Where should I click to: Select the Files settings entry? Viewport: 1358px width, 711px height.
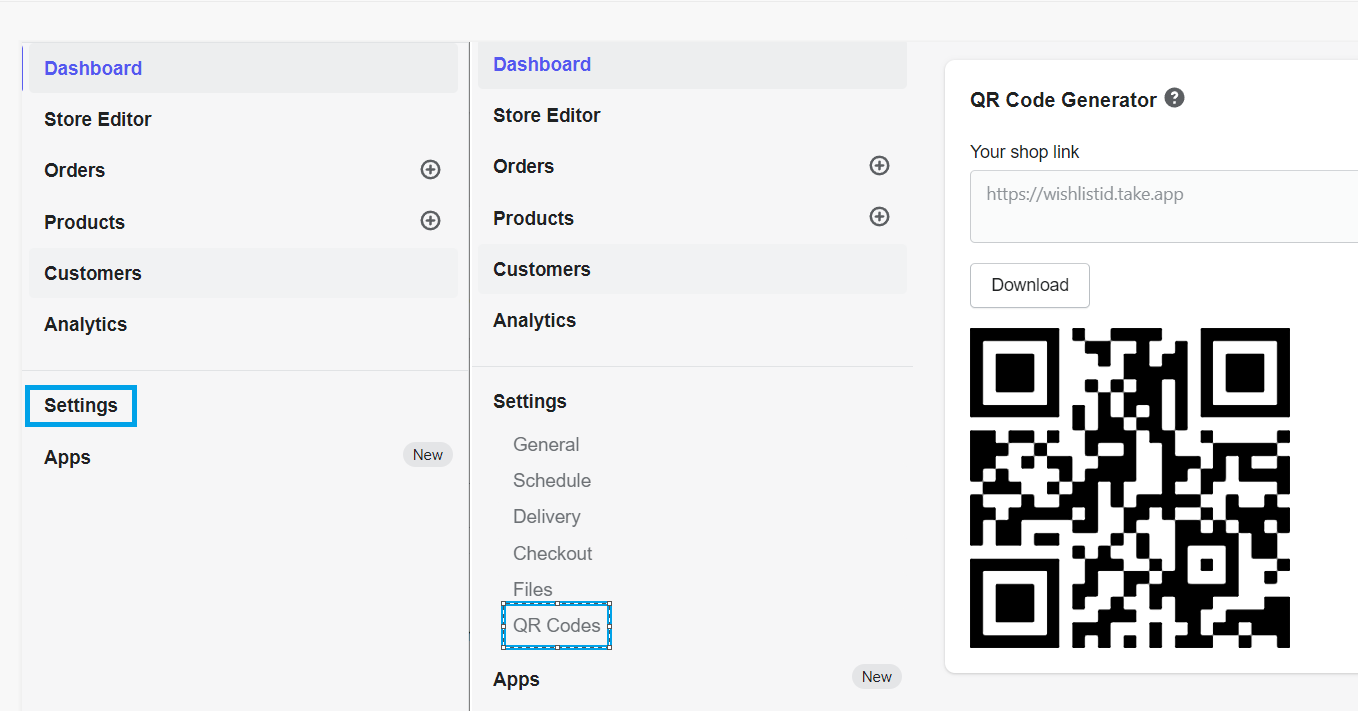click(x=533, y=590)
